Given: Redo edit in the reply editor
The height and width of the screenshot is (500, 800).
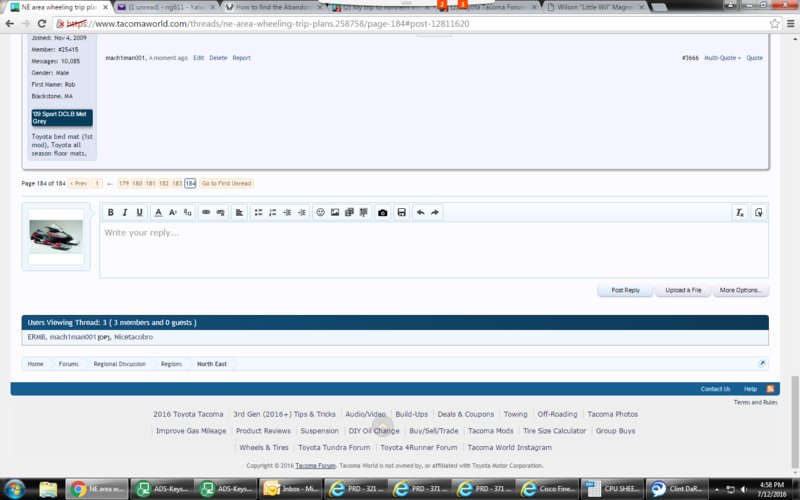Looking at the screenshot, I should 435,212.
